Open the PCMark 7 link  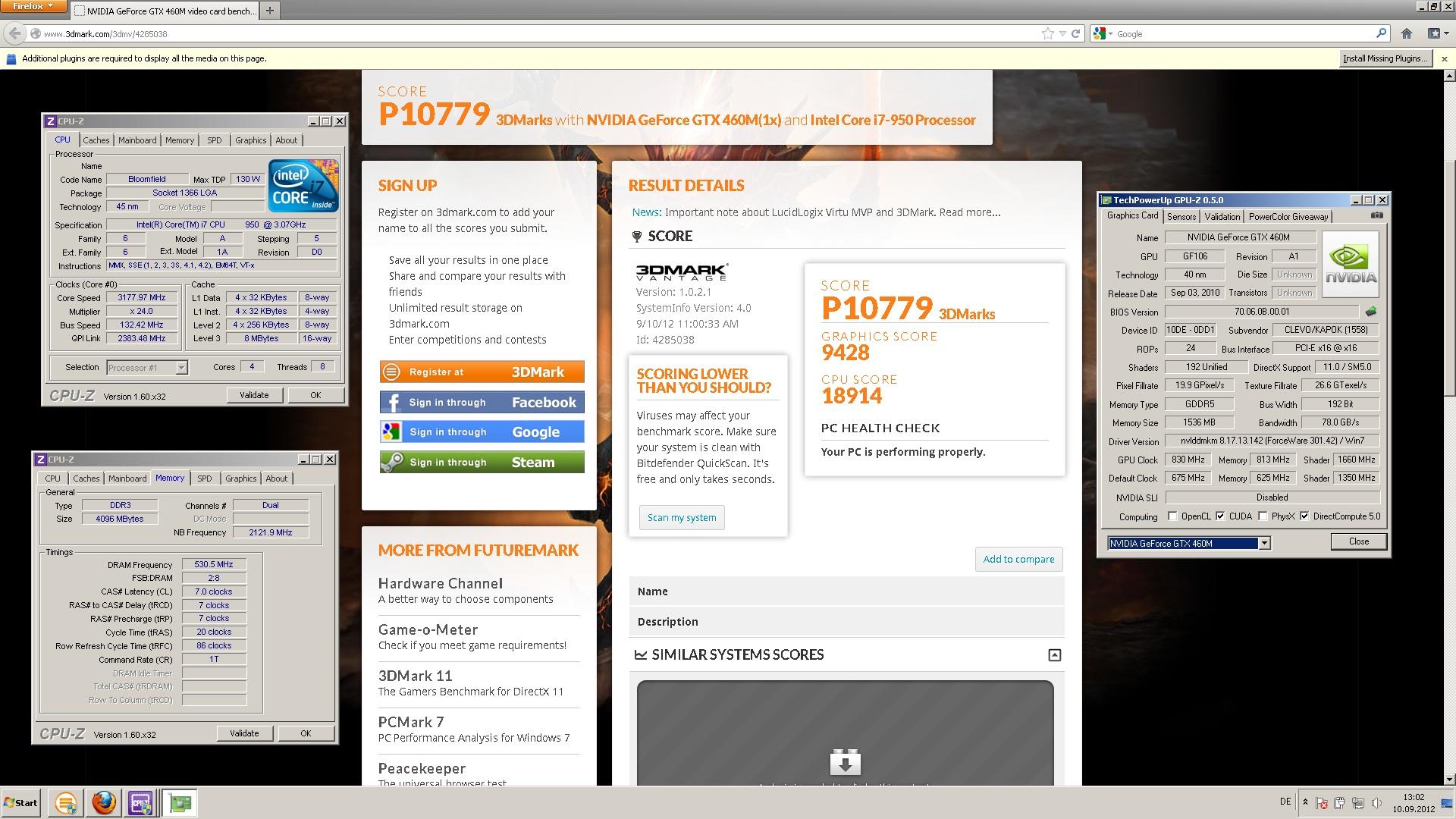[x=411, y=722]
